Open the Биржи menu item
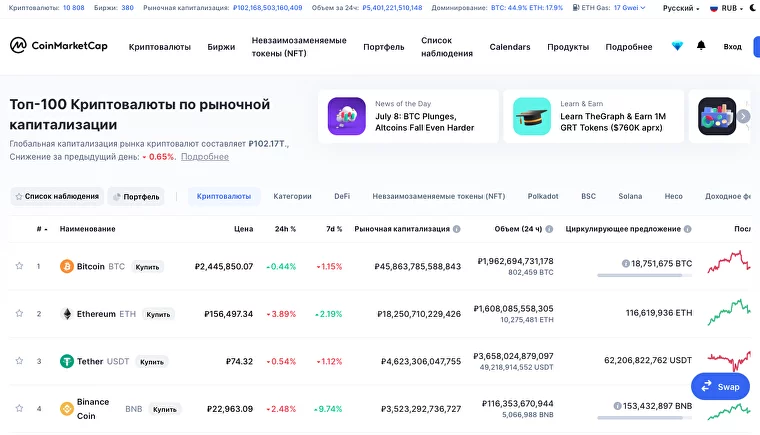 coord(221,47)
